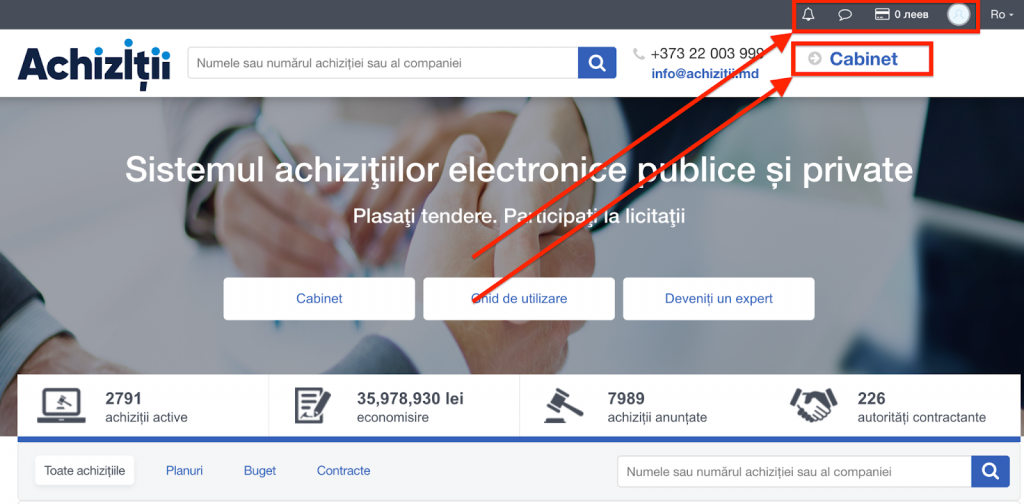The height and width of the screenshot is (504, 1024).
Task: Click the gavel icon for achiziții anunțate
Action: click(564, 405)
